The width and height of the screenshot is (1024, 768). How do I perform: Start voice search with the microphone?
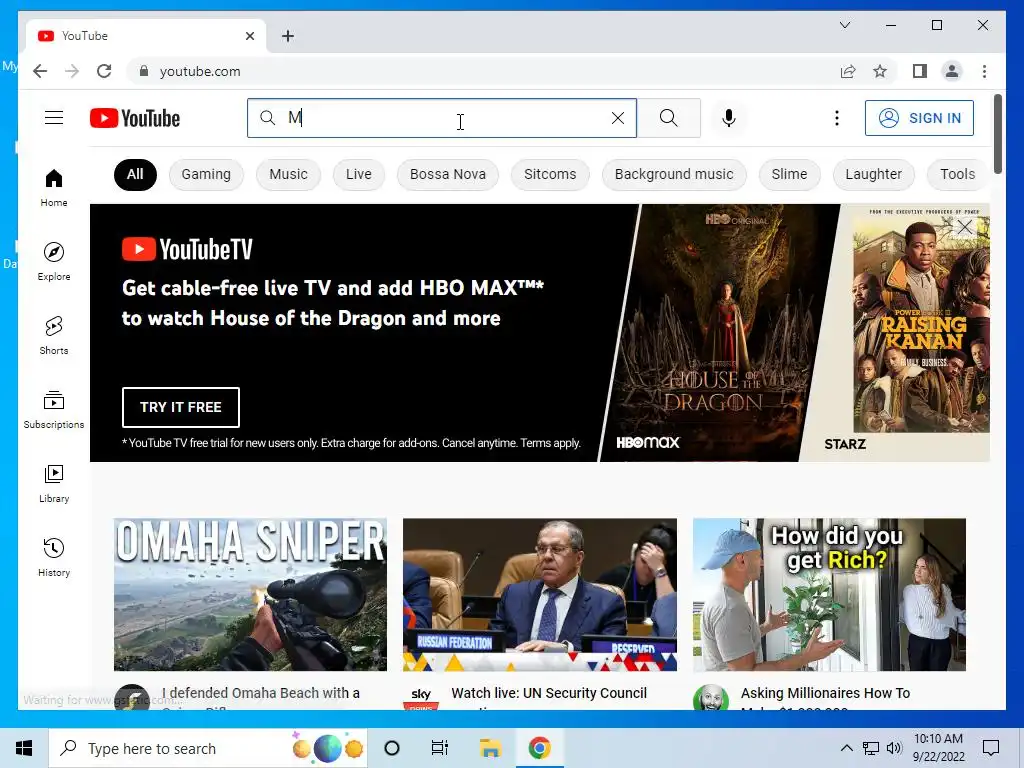click(x=729, y=118)
